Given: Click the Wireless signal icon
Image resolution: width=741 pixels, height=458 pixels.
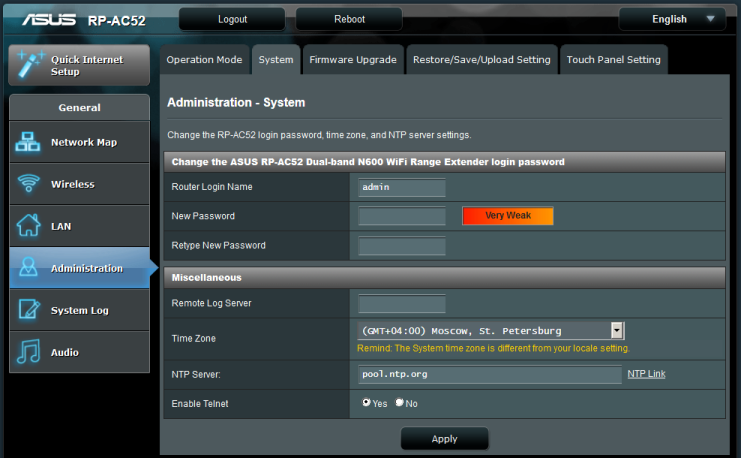Looking at the screenshot, I should click(x=28, y=183).
